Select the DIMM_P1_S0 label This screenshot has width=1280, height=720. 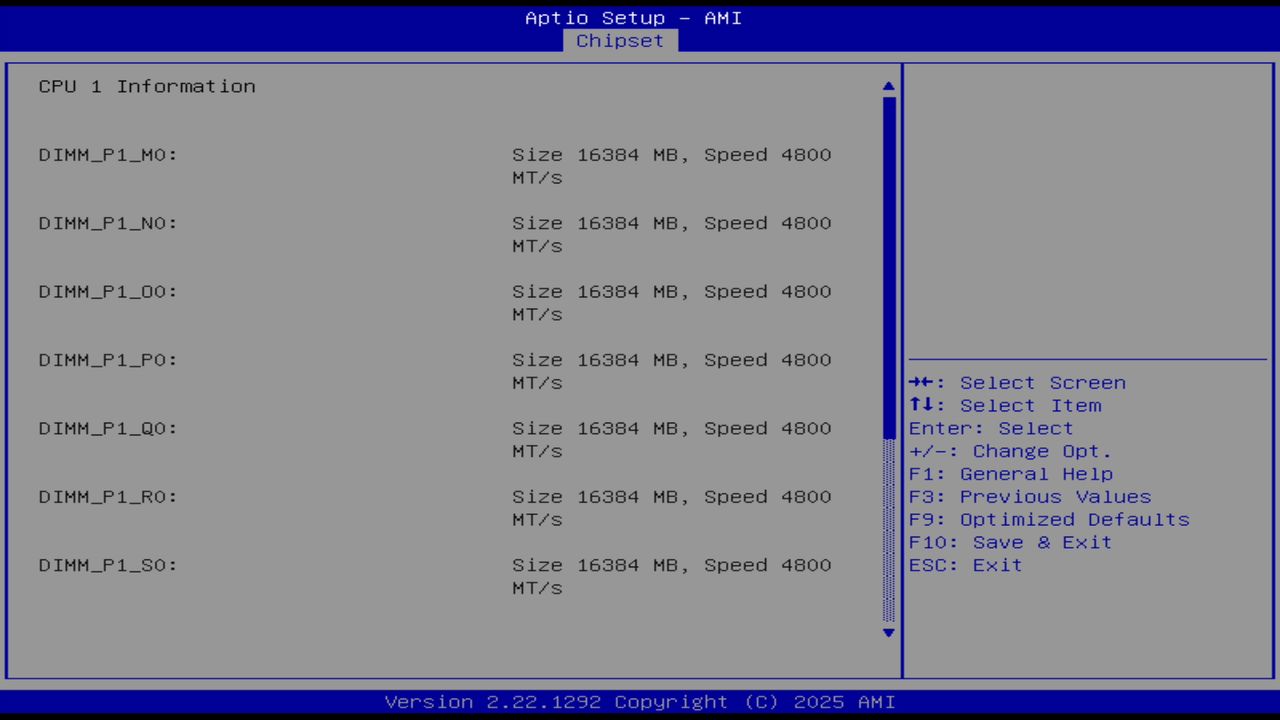(108, 566)
